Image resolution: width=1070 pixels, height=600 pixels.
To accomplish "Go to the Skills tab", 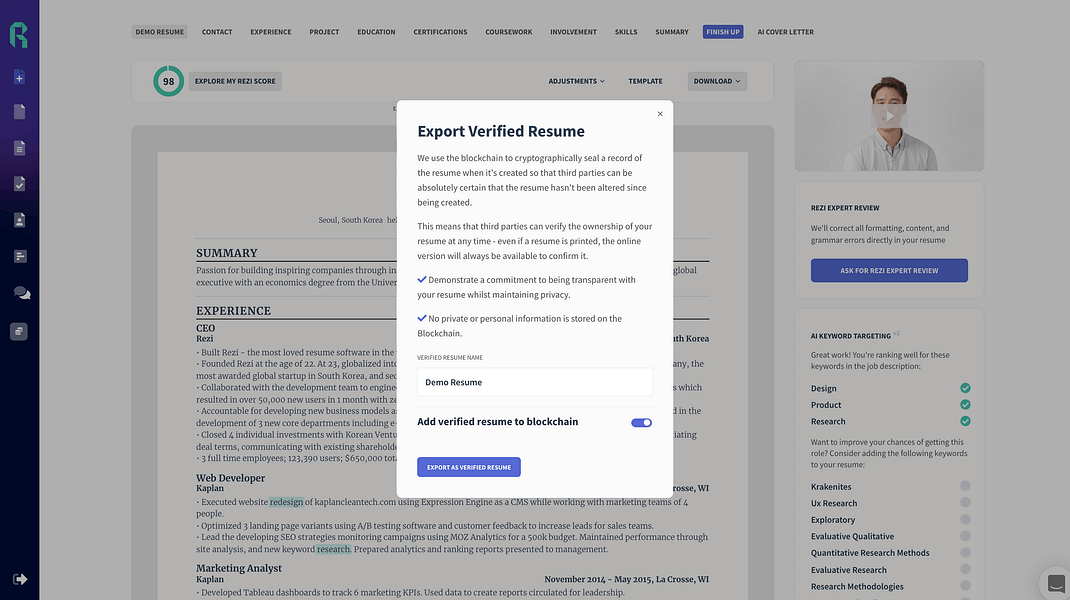I will (626, 32).
